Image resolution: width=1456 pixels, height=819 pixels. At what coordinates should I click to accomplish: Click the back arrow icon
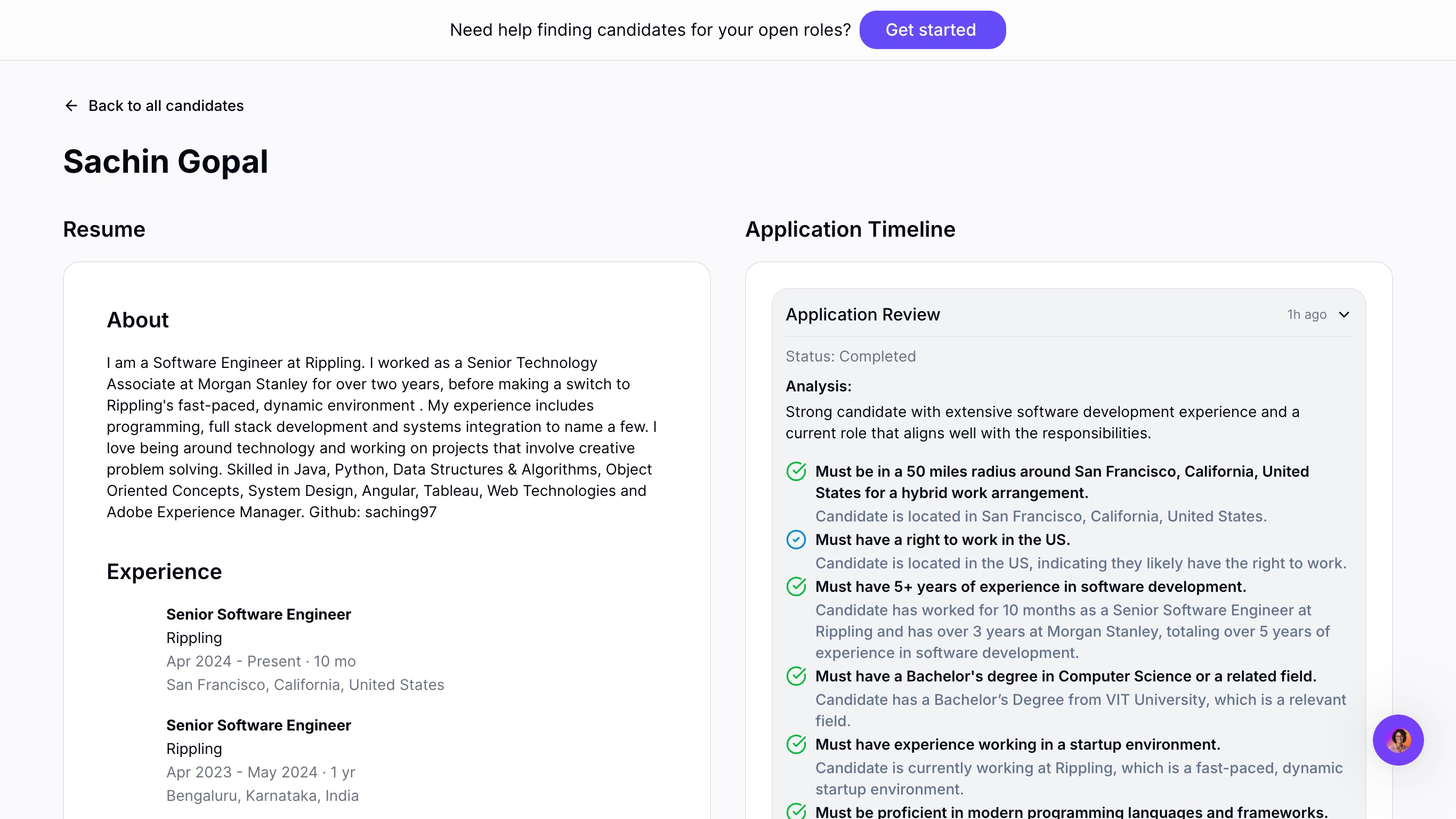coord(71,106)
